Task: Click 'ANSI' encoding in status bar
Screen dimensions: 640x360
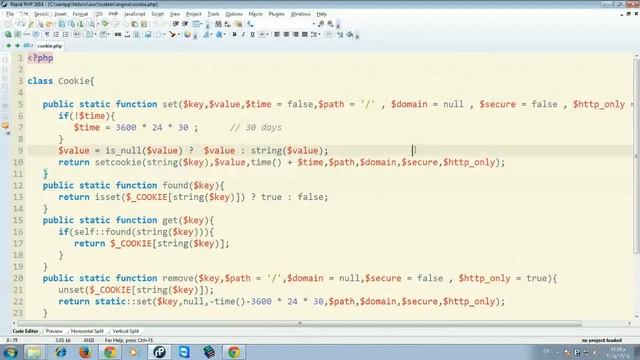Action: pos(89,340)
